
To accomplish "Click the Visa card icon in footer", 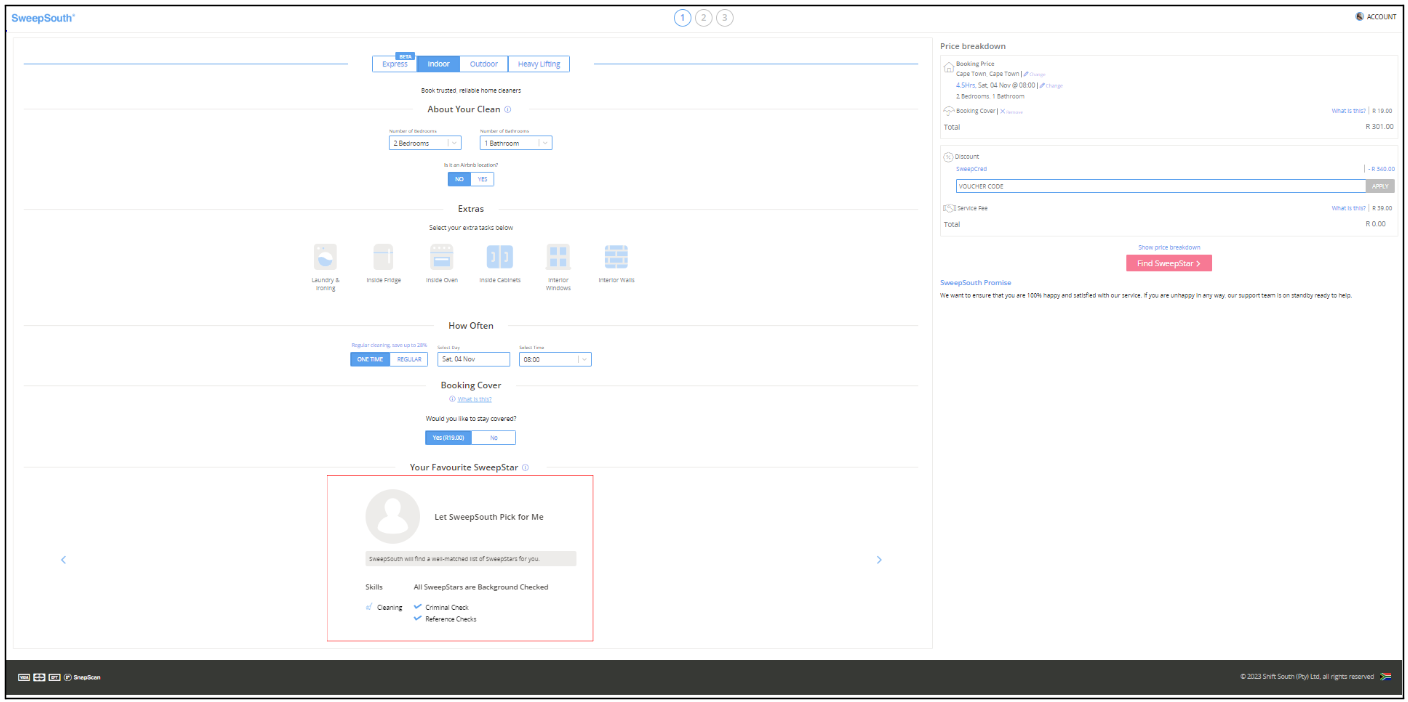I will (24, 677).
